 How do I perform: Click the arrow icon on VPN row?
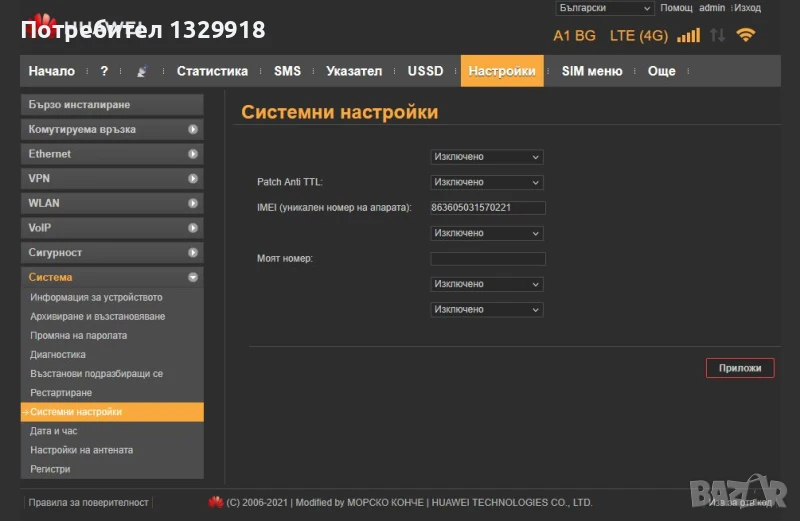193,178
